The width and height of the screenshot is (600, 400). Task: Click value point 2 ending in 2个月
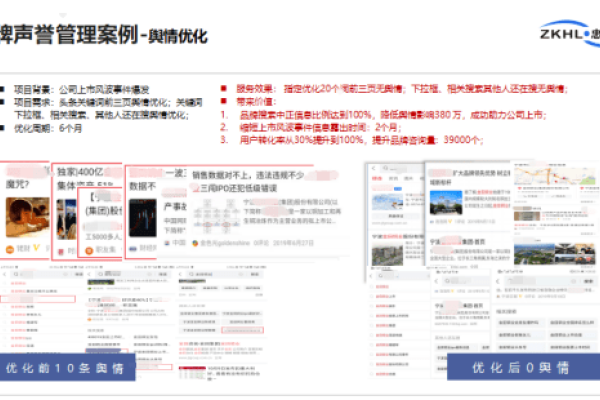click(x=320, y=127)
